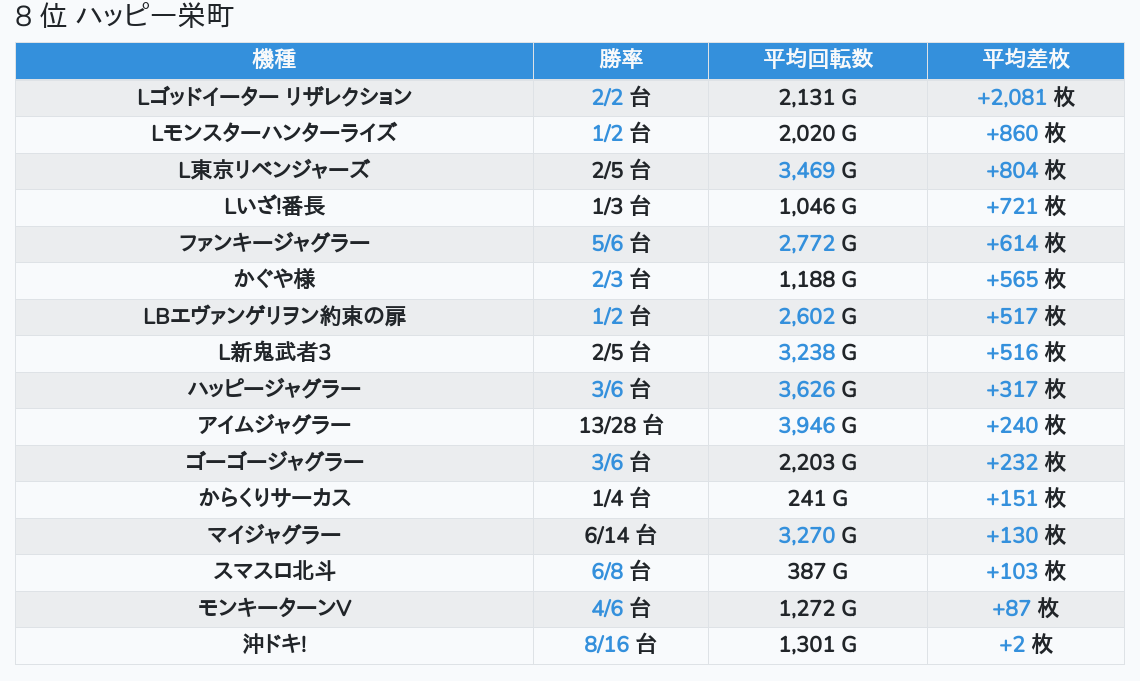Screen dimensions: 1140x681
Task: Click the 機種 column header
Action: coord(274,60)
